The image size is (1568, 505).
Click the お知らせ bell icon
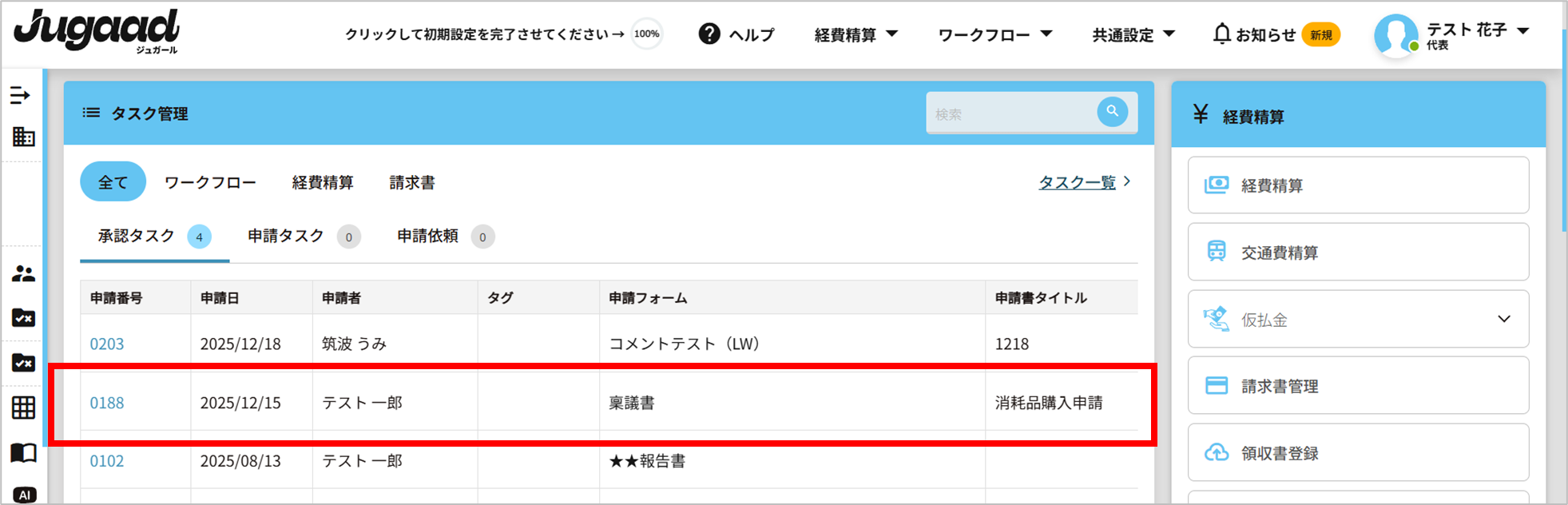(1221, 34)
